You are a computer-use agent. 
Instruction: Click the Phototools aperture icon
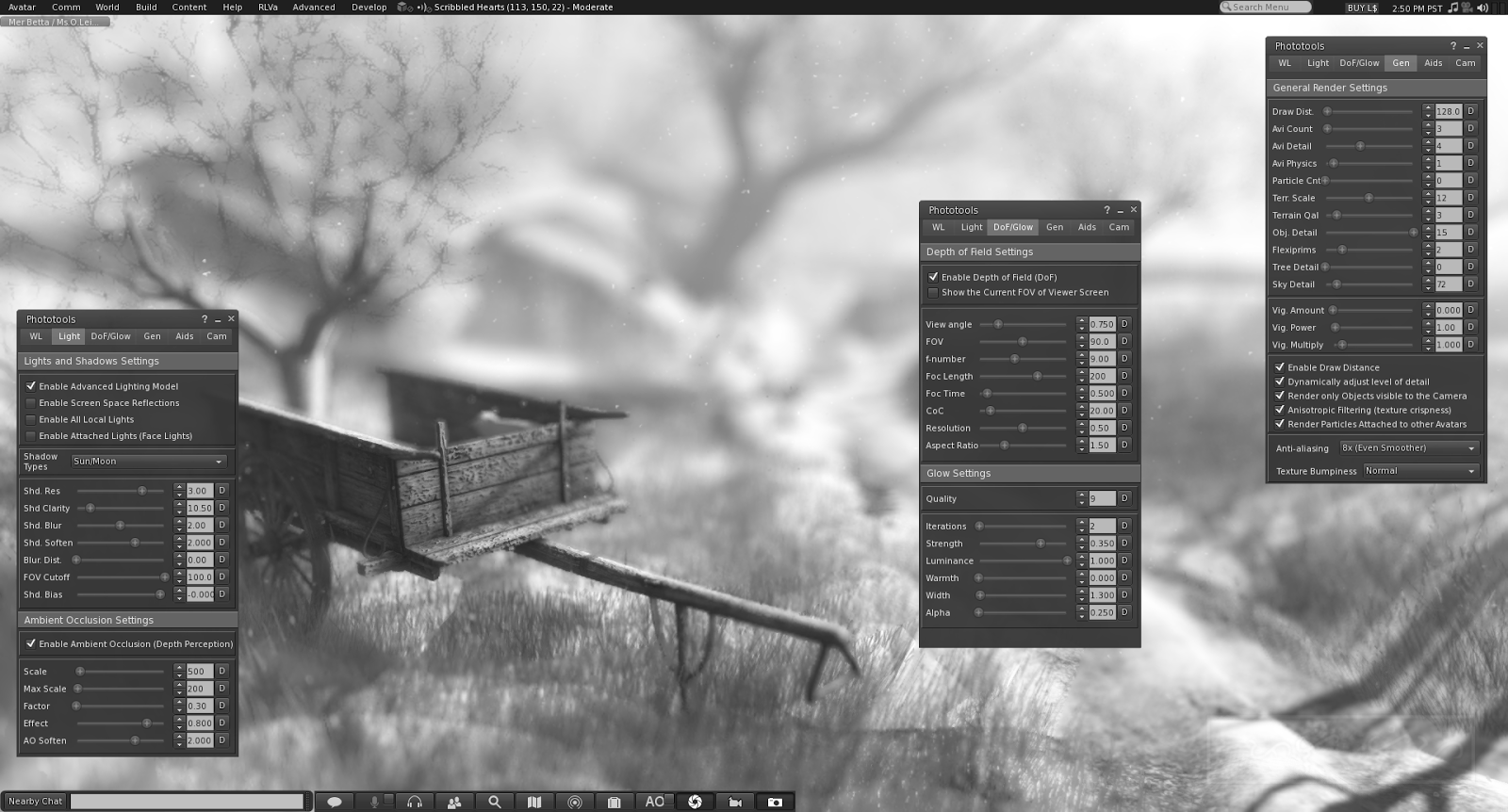[x=695, y=802]
